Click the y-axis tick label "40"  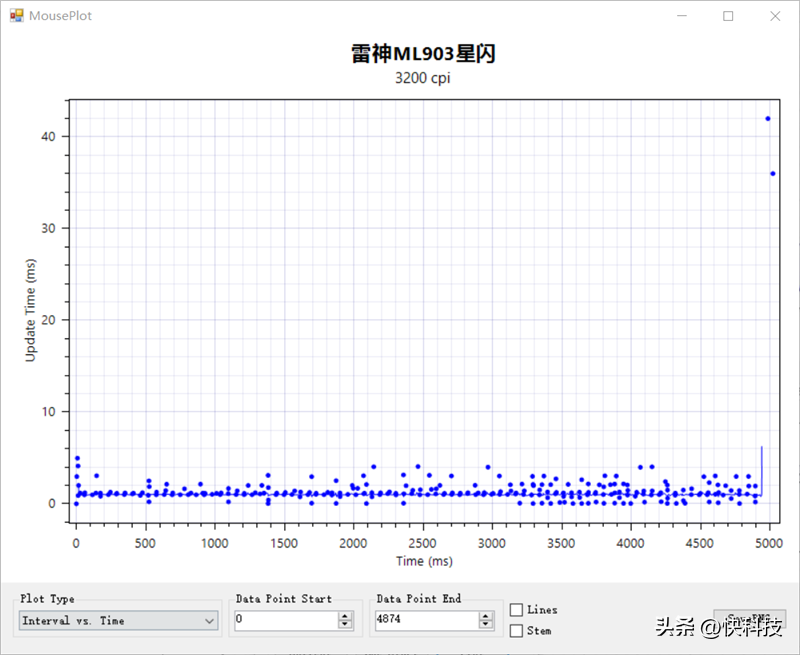tap(48, 137)
